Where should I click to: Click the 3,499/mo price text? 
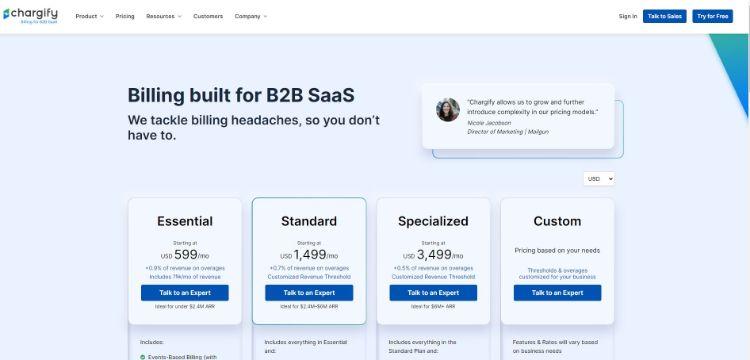[x=433, y=255]
